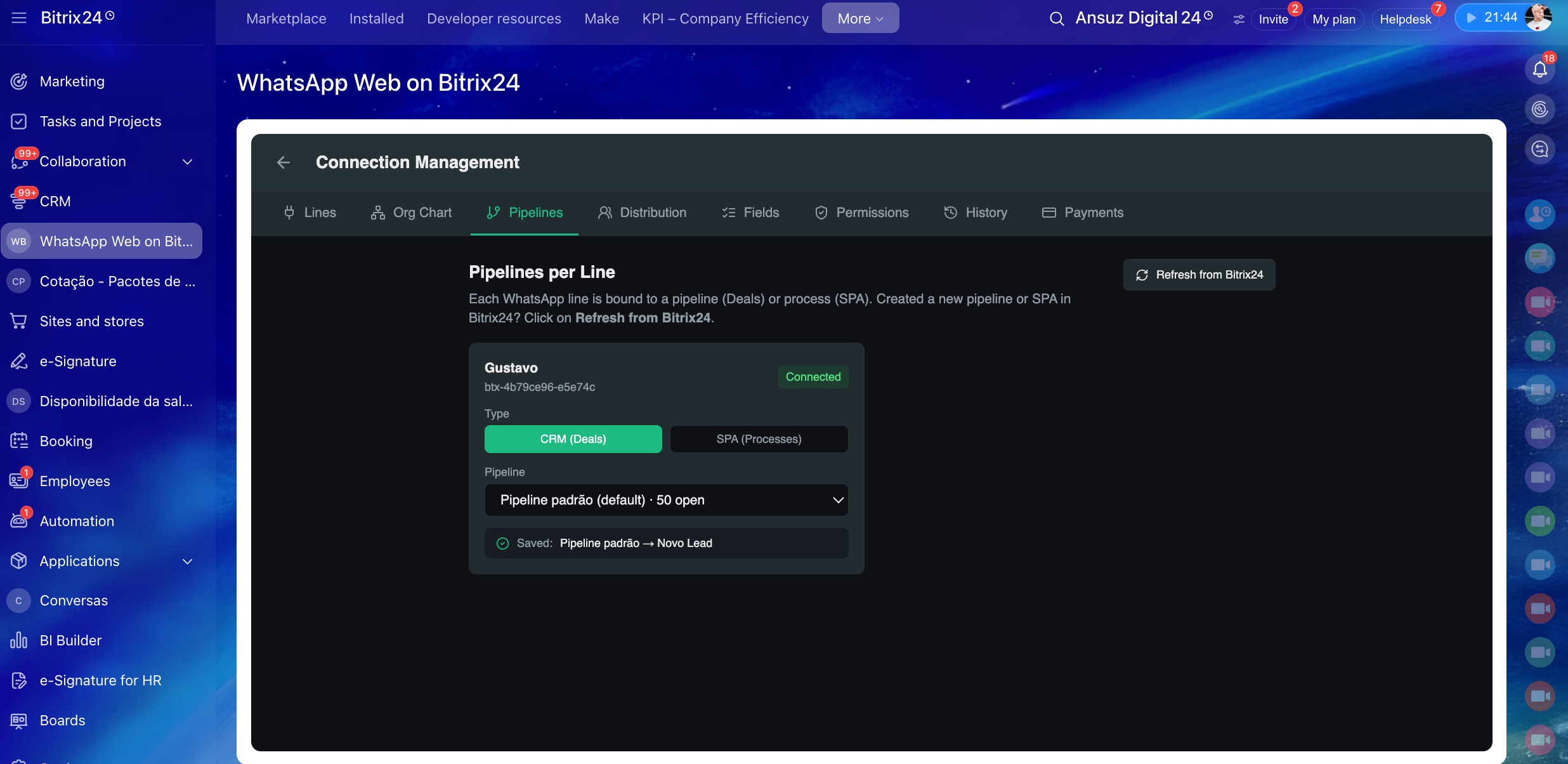Click the Gustavo line name

(511, 368)
